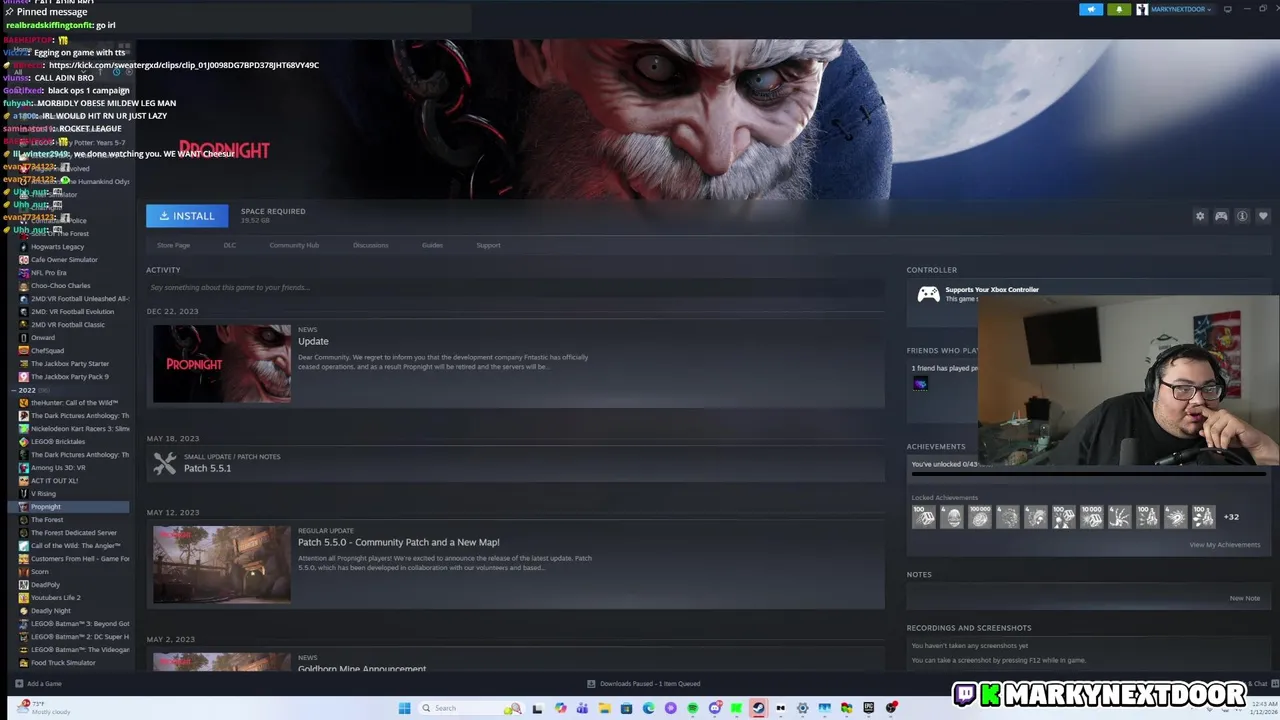Click the Steam taskbar icon

point(758,708)
